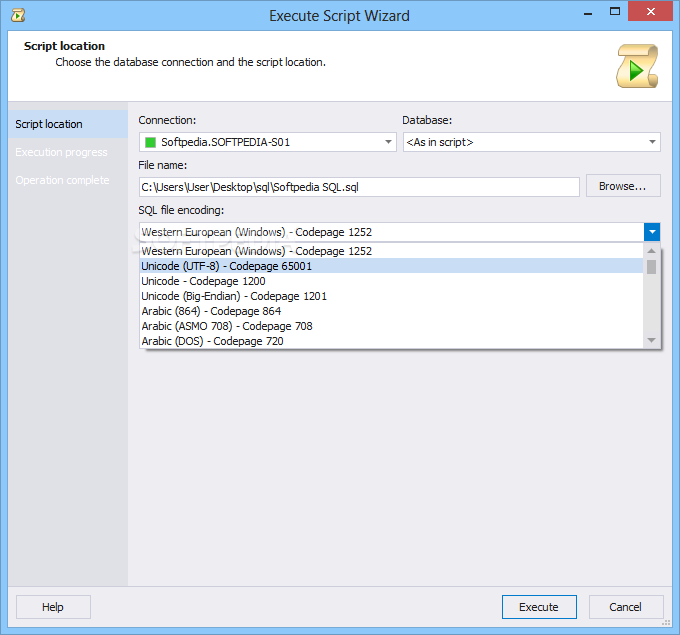The height and width of the screenshot is (635, 680).
Task: Click the <As in script> database combo box
Action: point(532,142)
